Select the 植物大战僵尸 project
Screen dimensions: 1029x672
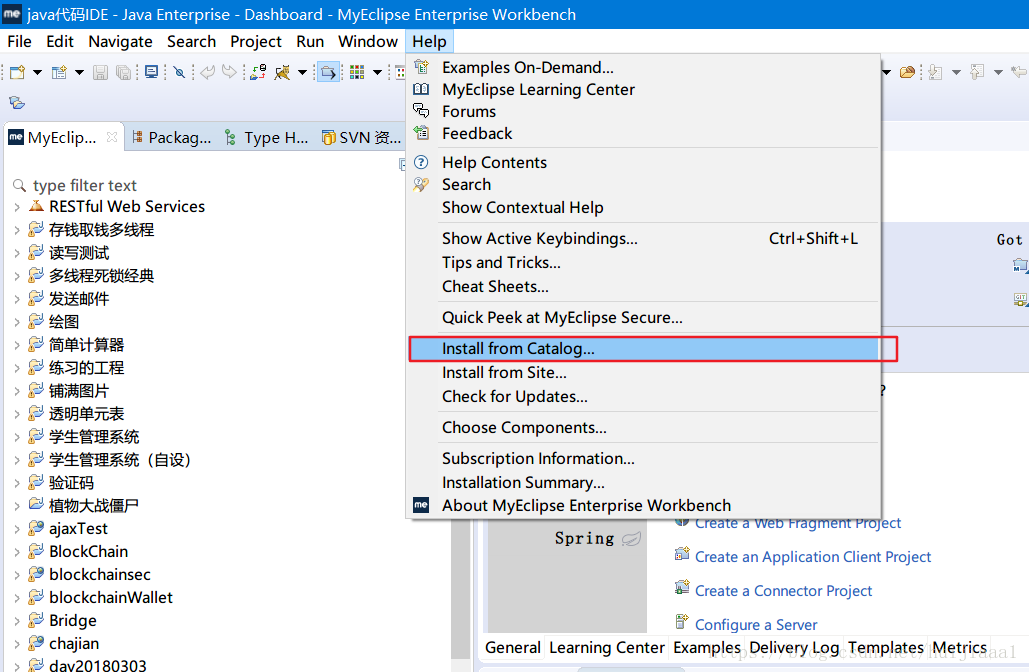pos(93,505)
